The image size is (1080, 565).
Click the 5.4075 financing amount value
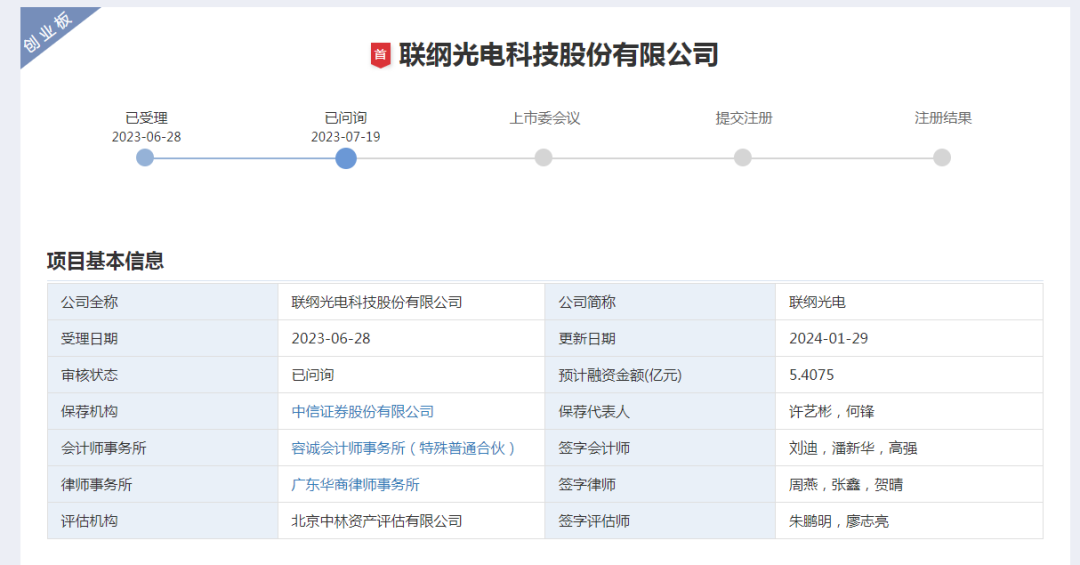(x=811, y=375)
